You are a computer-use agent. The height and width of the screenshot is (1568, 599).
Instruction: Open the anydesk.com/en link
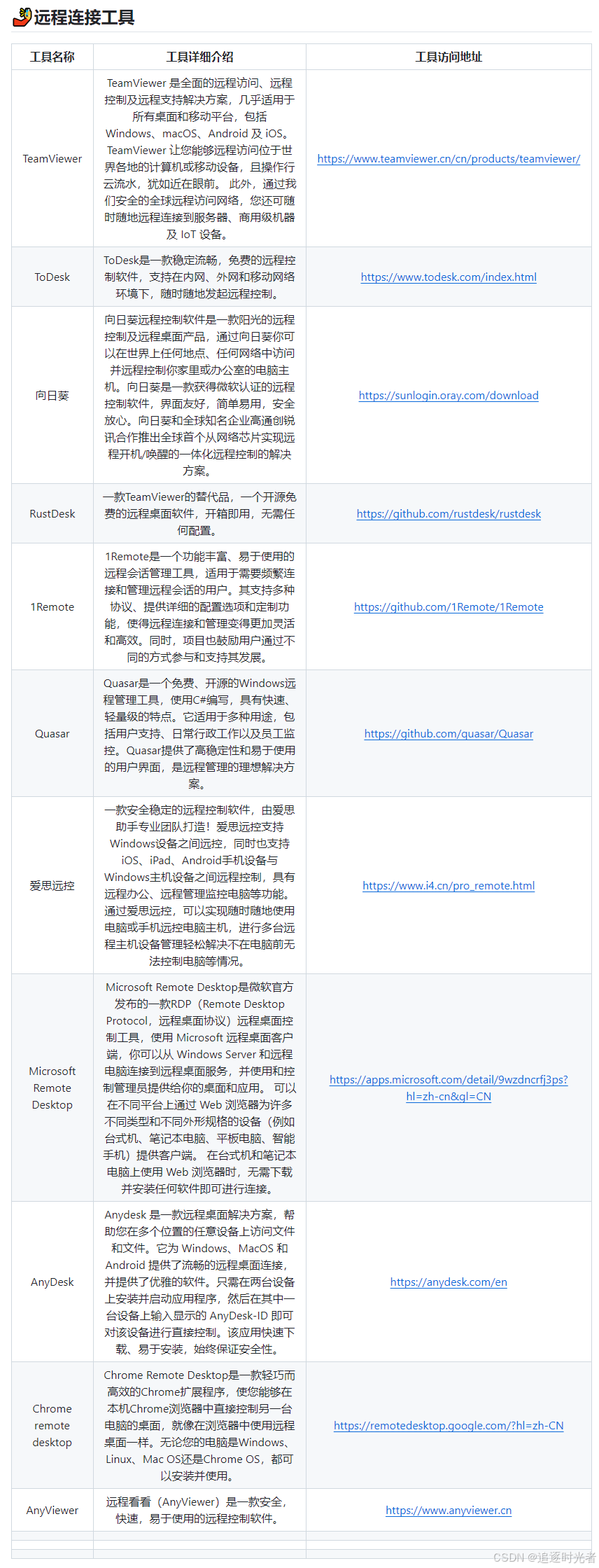point(449,1282)
